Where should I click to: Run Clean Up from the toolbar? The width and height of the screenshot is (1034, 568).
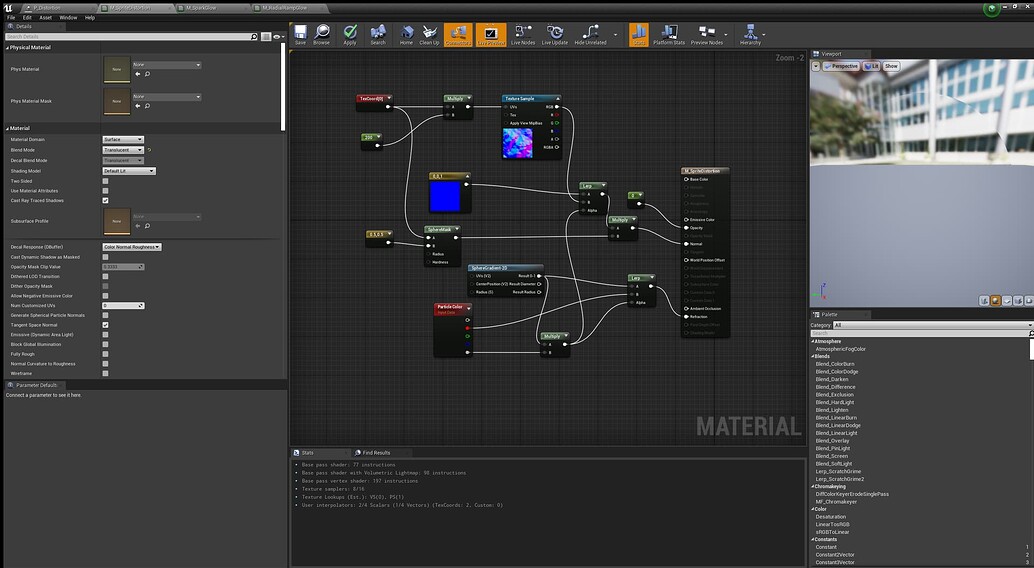click(x=429, y=34)
